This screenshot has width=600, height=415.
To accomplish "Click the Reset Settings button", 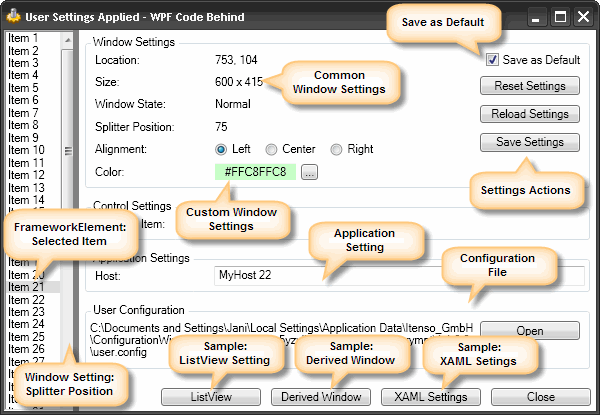I will click(530, 86).
